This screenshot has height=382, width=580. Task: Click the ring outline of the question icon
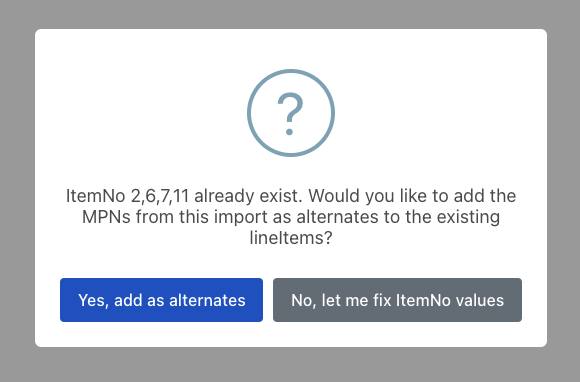point(249,113)
